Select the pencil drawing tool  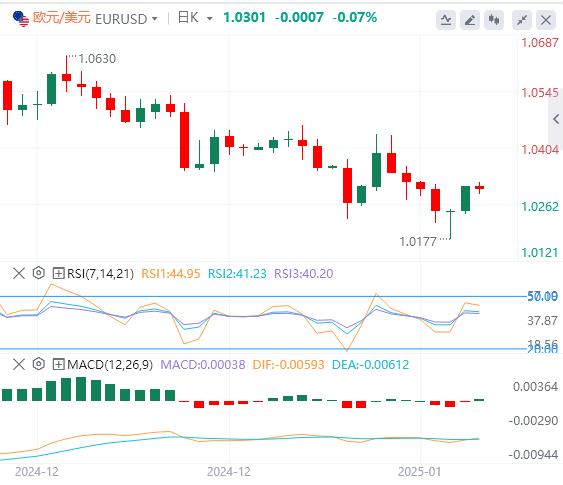pos(470,20)
